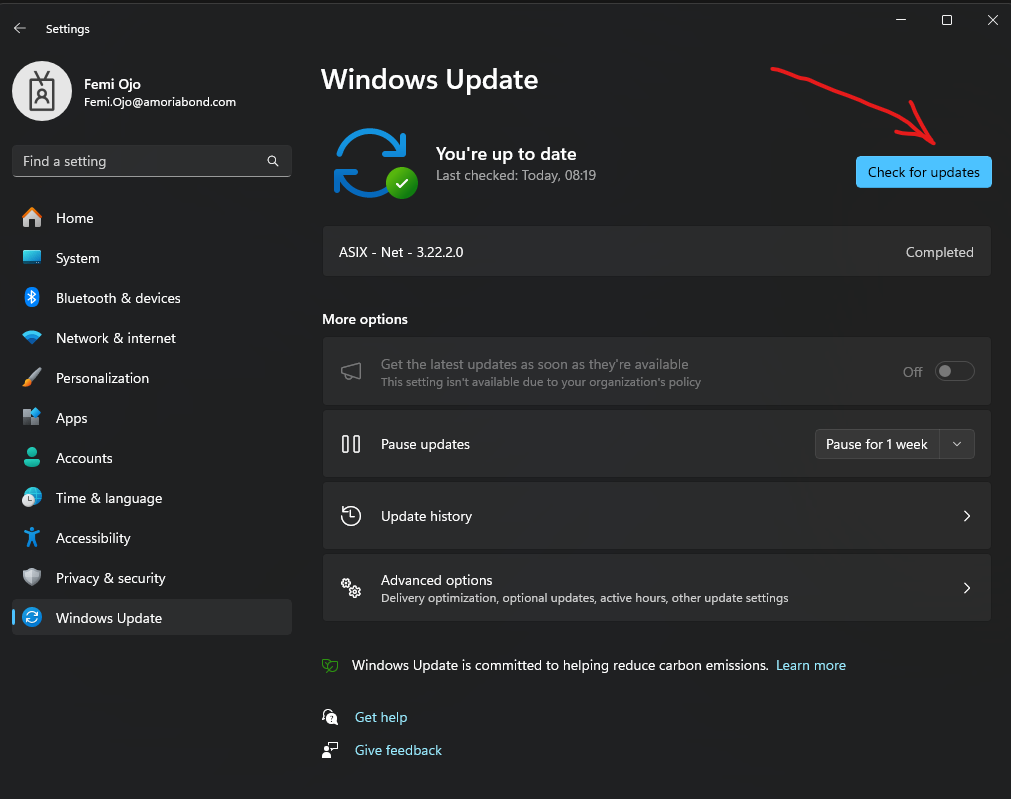Focus the Find a setting search box

tap(152, 161)
